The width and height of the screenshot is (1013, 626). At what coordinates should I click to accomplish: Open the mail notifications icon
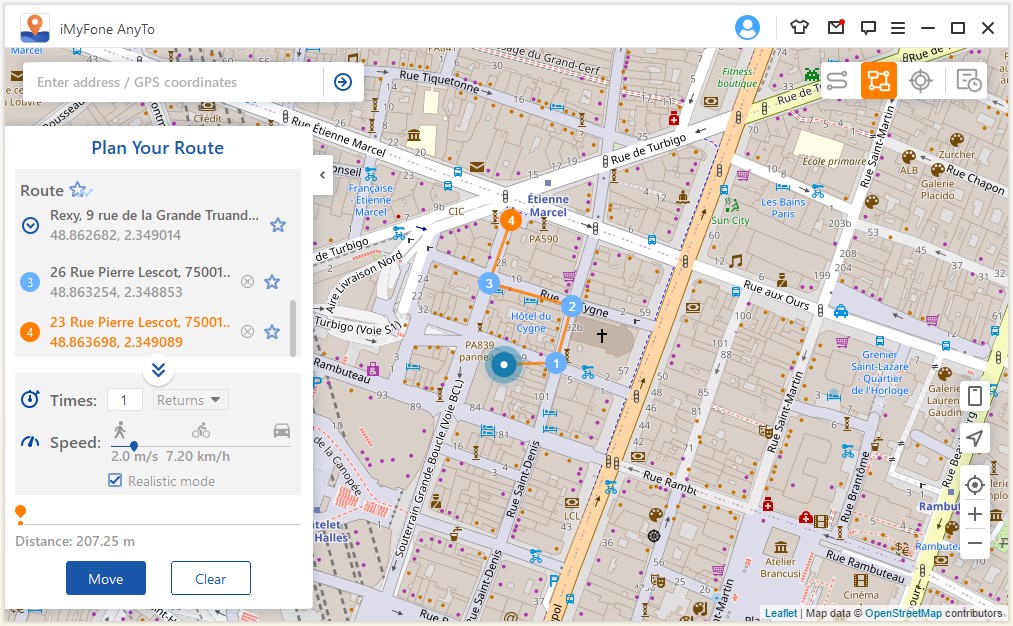point(835,28)
